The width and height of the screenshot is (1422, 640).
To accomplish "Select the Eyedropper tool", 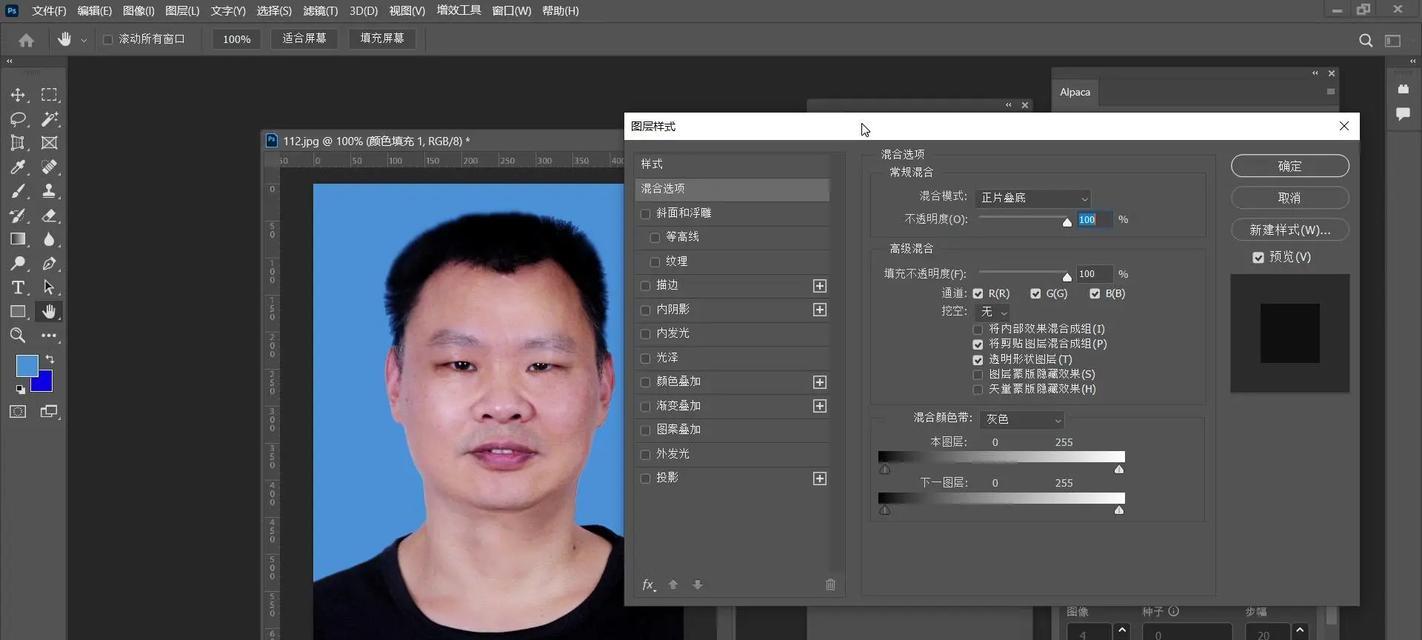I will click(x=18, y=167).
